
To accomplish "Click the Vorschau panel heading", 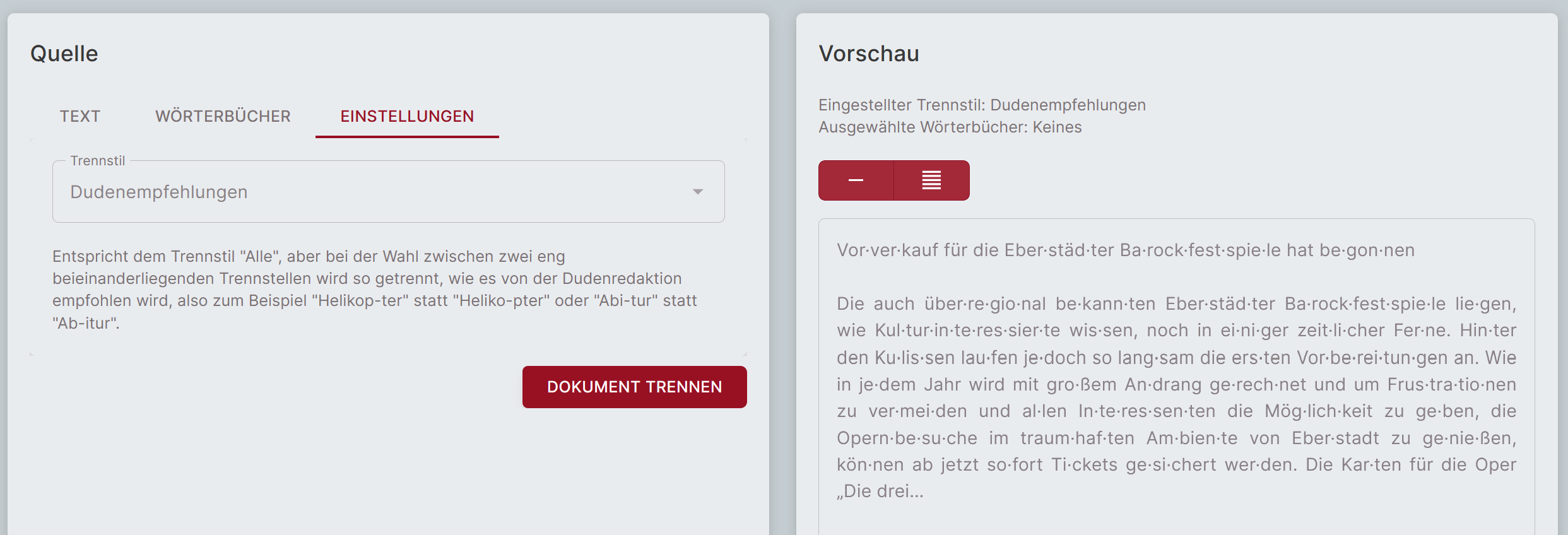I will [x=869, y=54].
